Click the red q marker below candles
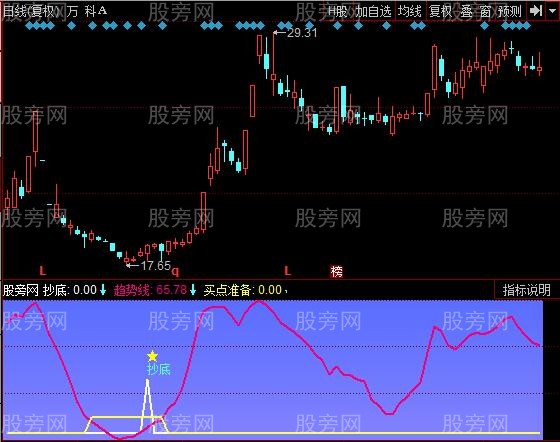The height and width of the screenshot is (442, 560). click(x=175, y=272)
